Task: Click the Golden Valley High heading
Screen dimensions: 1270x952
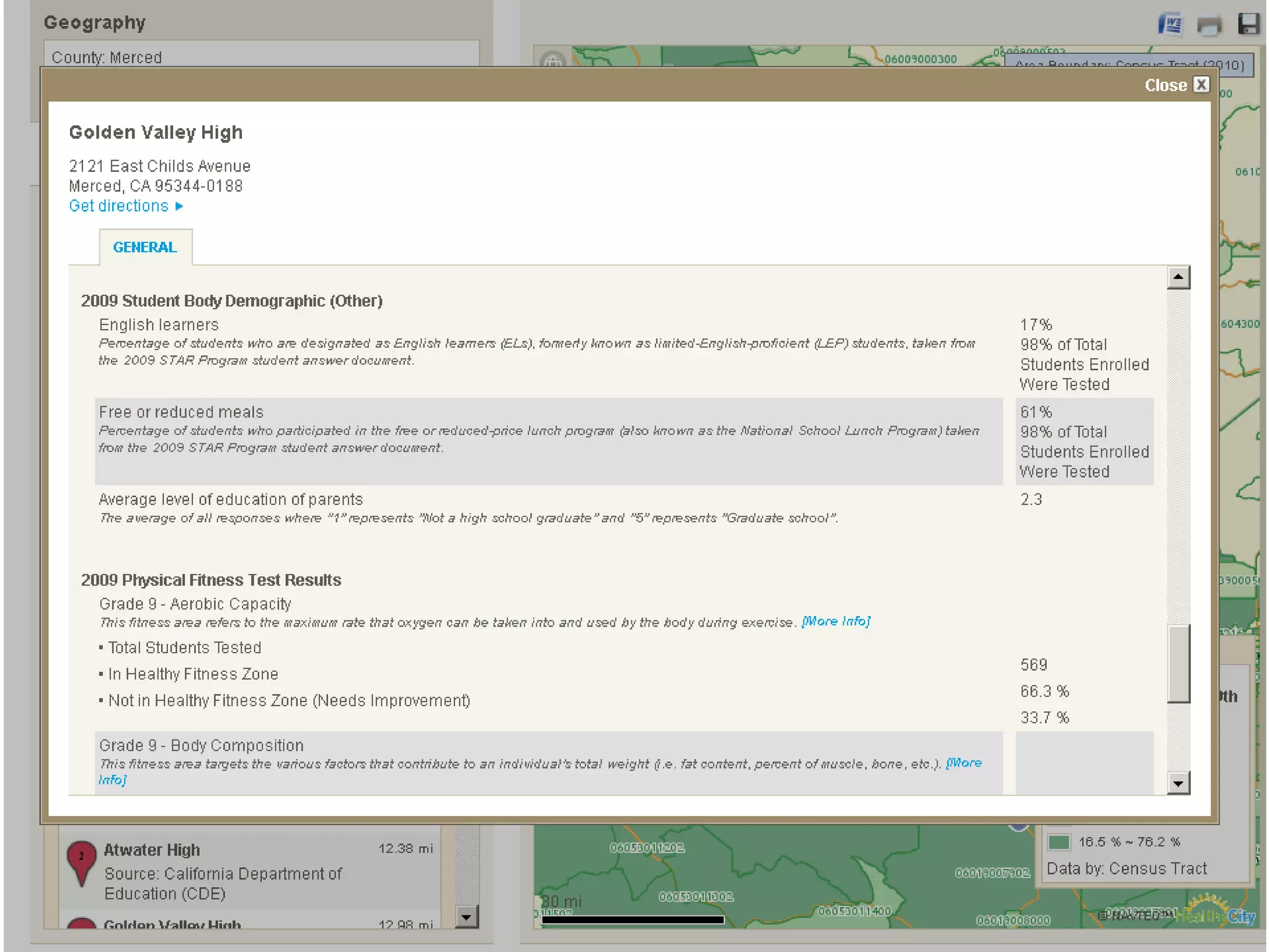Action: coord(156,133)
